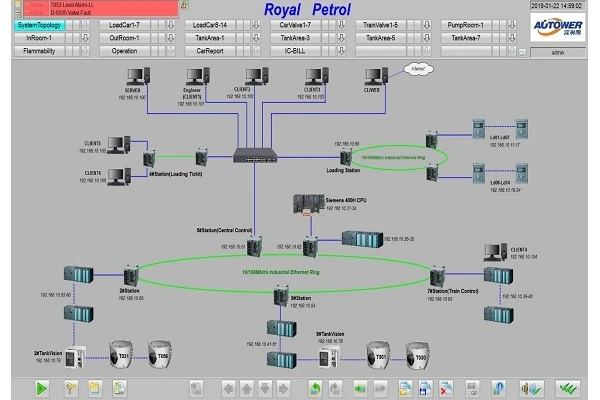Click the Operation button

point(125,51)
